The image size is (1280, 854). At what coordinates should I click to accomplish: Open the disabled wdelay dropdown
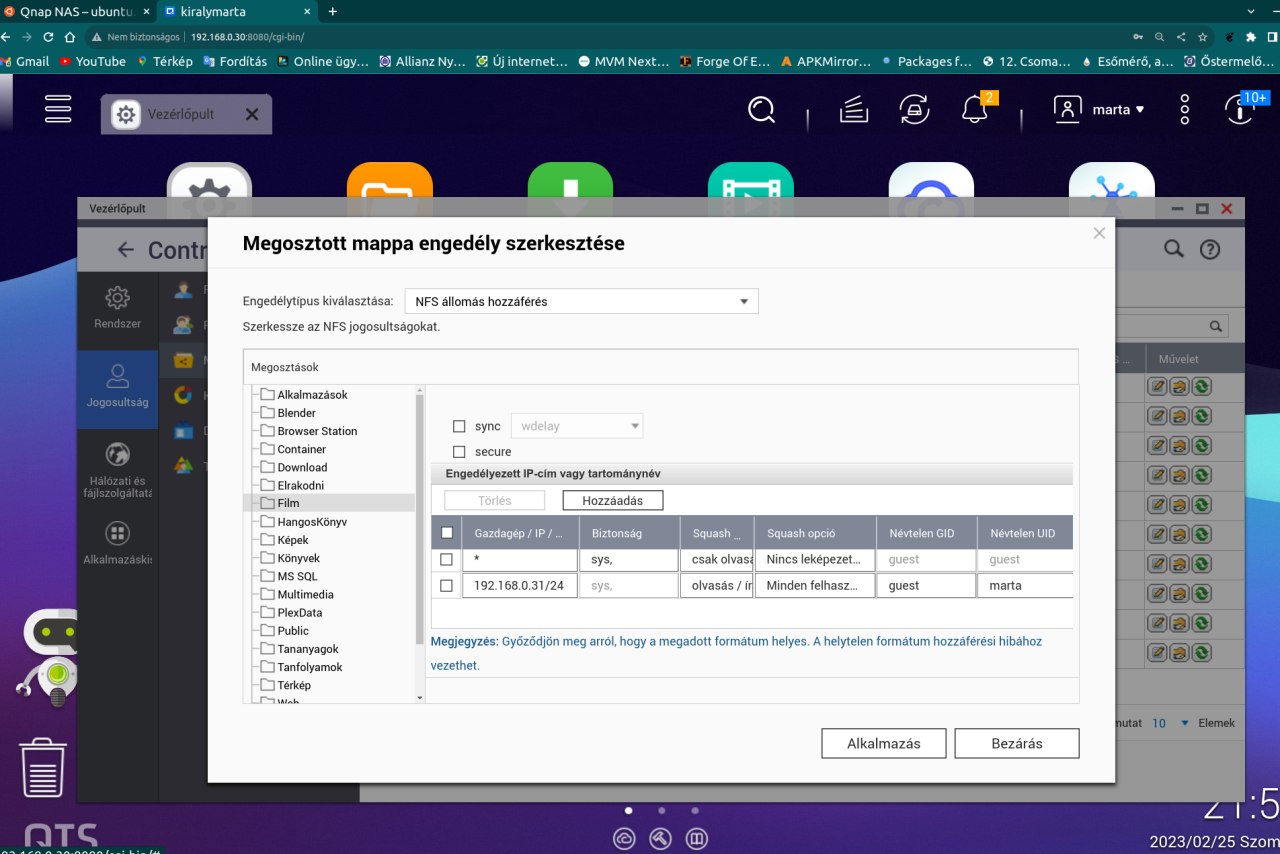tap(577, 426)
